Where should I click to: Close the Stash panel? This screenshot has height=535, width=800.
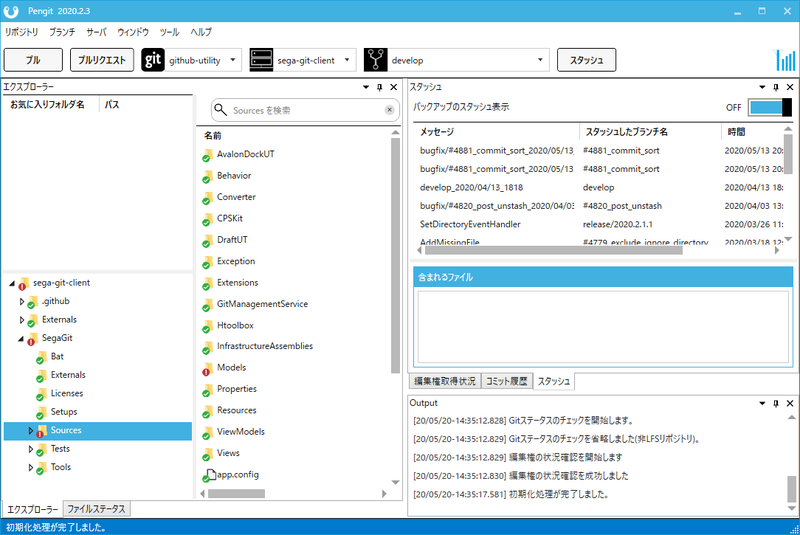pyautogui.click(x=790, y=87)
